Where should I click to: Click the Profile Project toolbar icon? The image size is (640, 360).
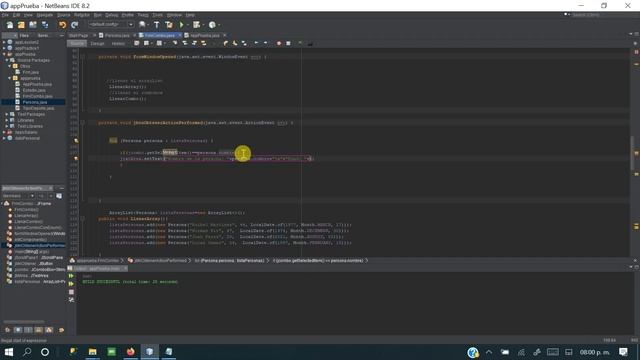[212, 25]
